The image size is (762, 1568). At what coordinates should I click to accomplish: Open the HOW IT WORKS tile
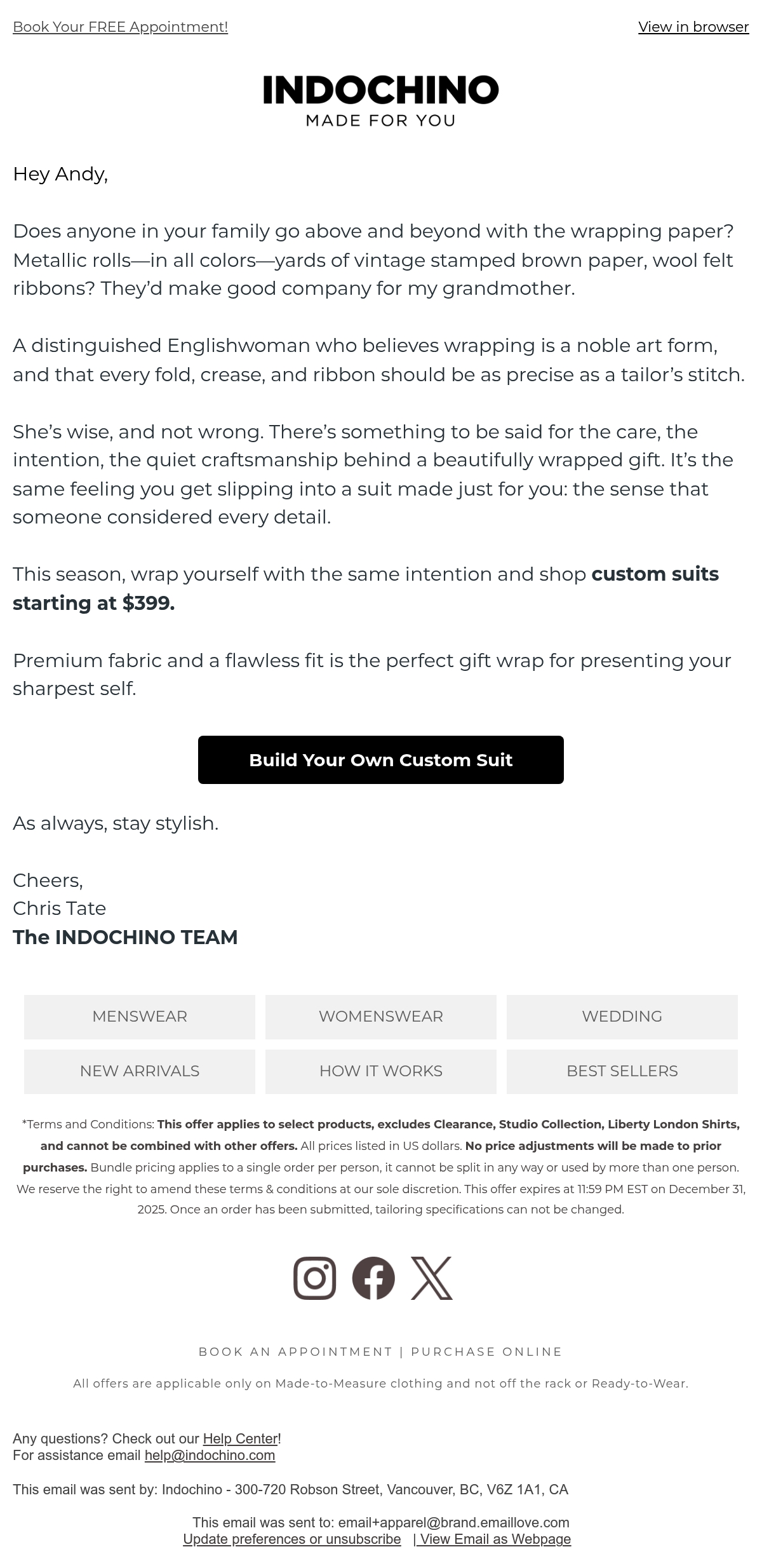381,1071
